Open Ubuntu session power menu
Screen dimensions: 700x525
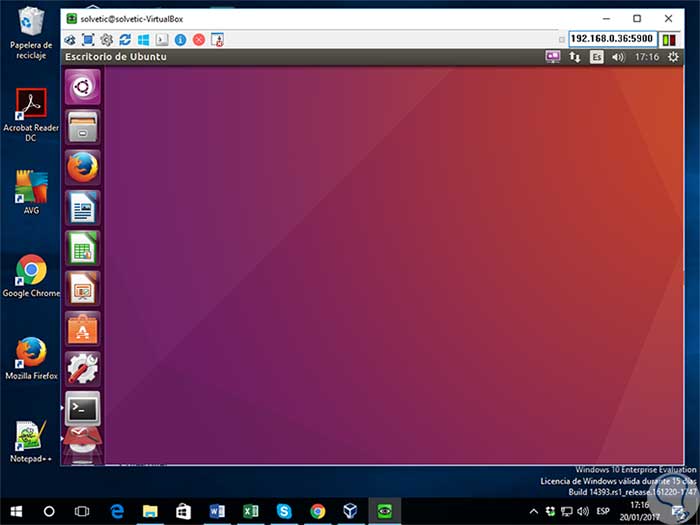(673, 57)
